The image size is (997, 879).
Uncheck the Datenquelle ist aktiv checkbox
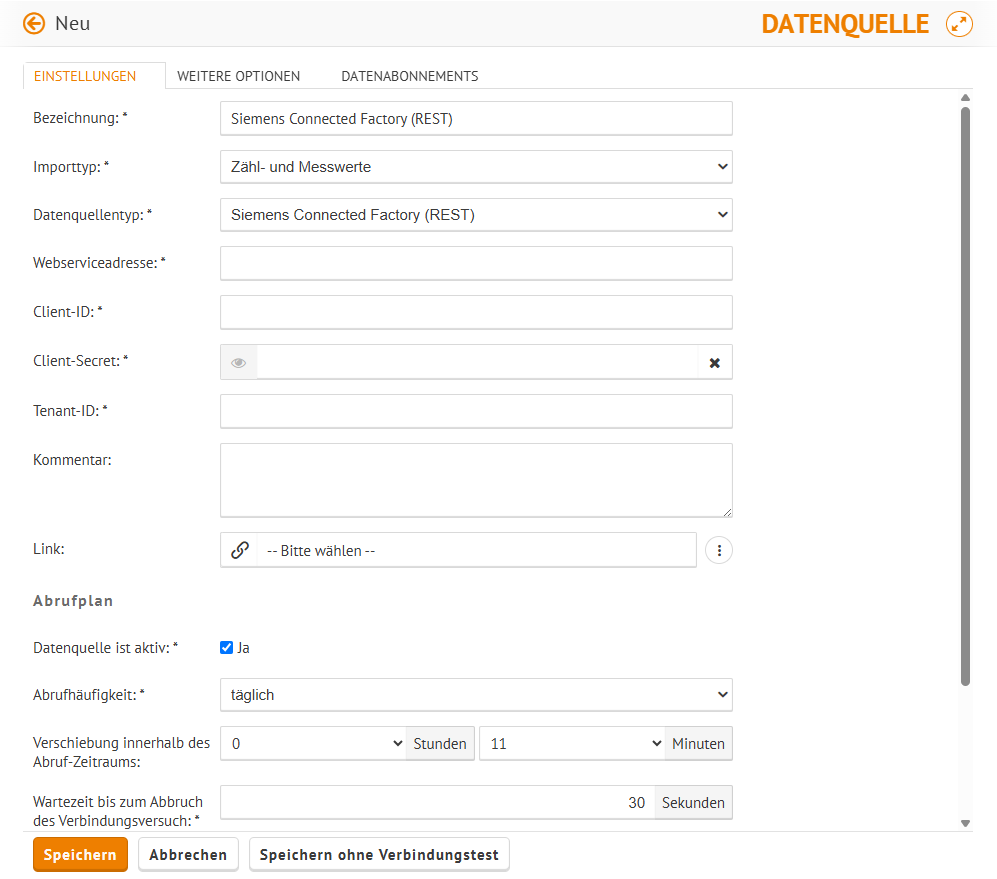226,647
